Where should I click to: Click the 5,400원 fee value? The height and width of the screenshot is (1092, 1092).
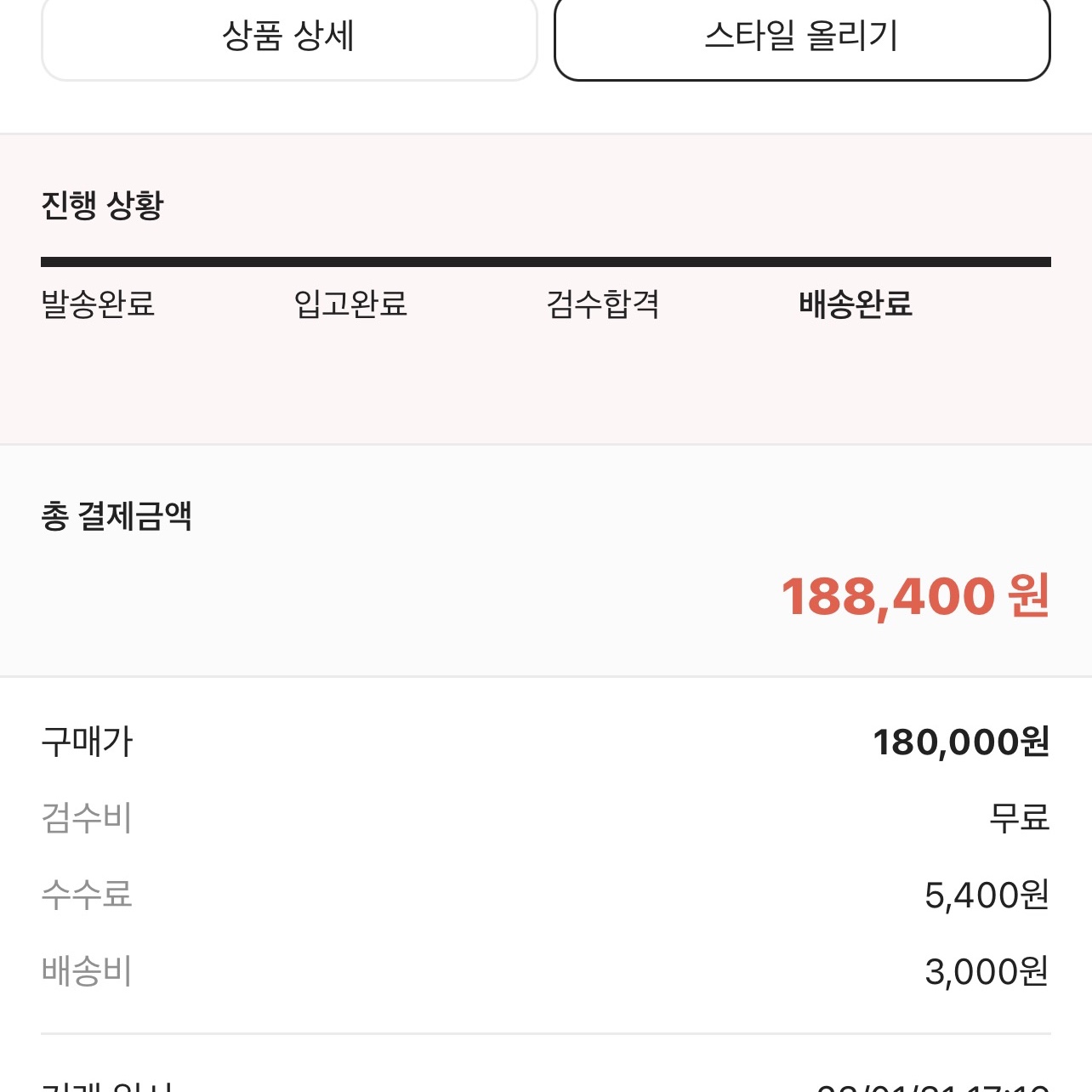click(x=987, y=895)
